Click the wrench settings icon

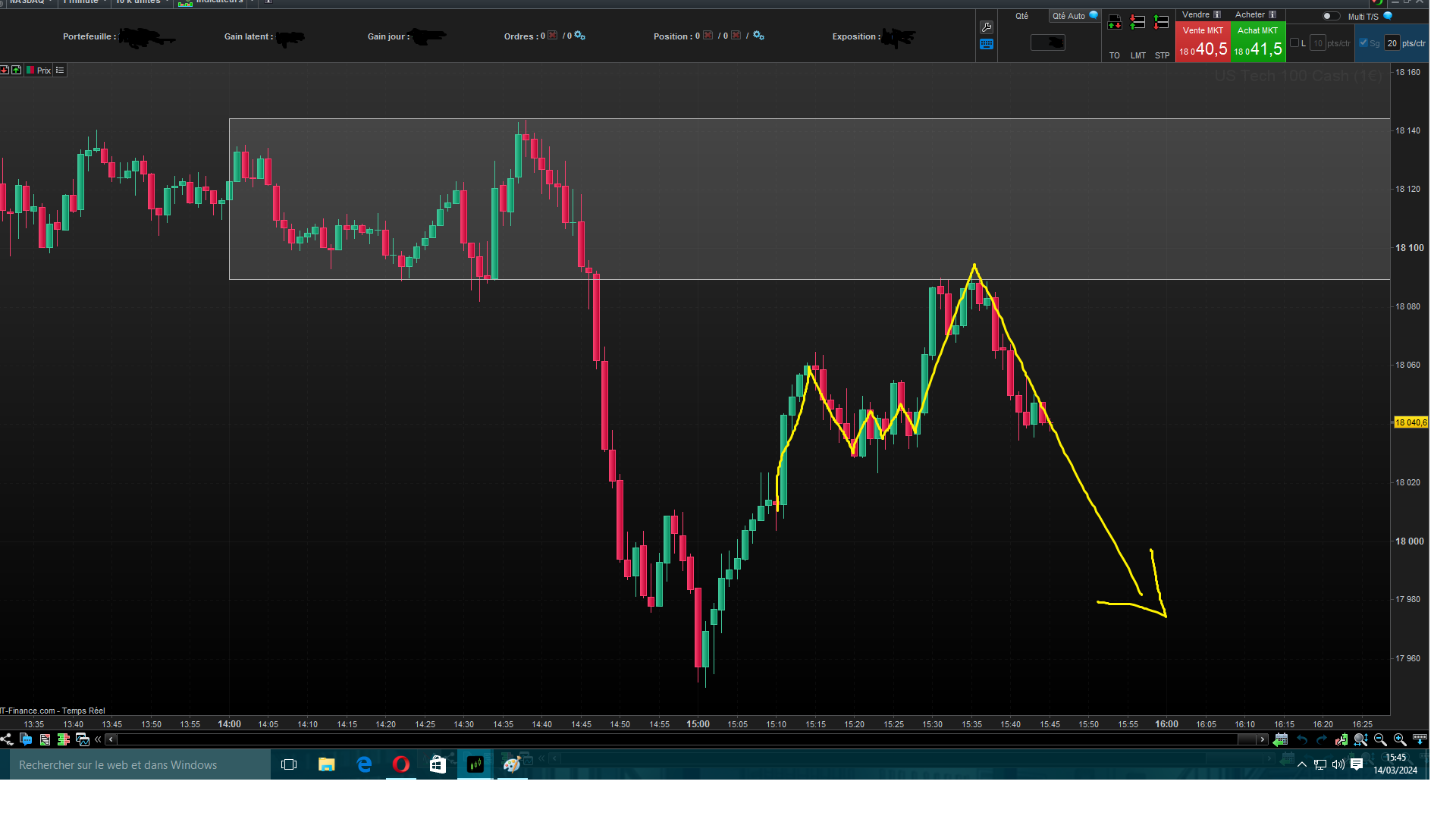coord(986,27)
